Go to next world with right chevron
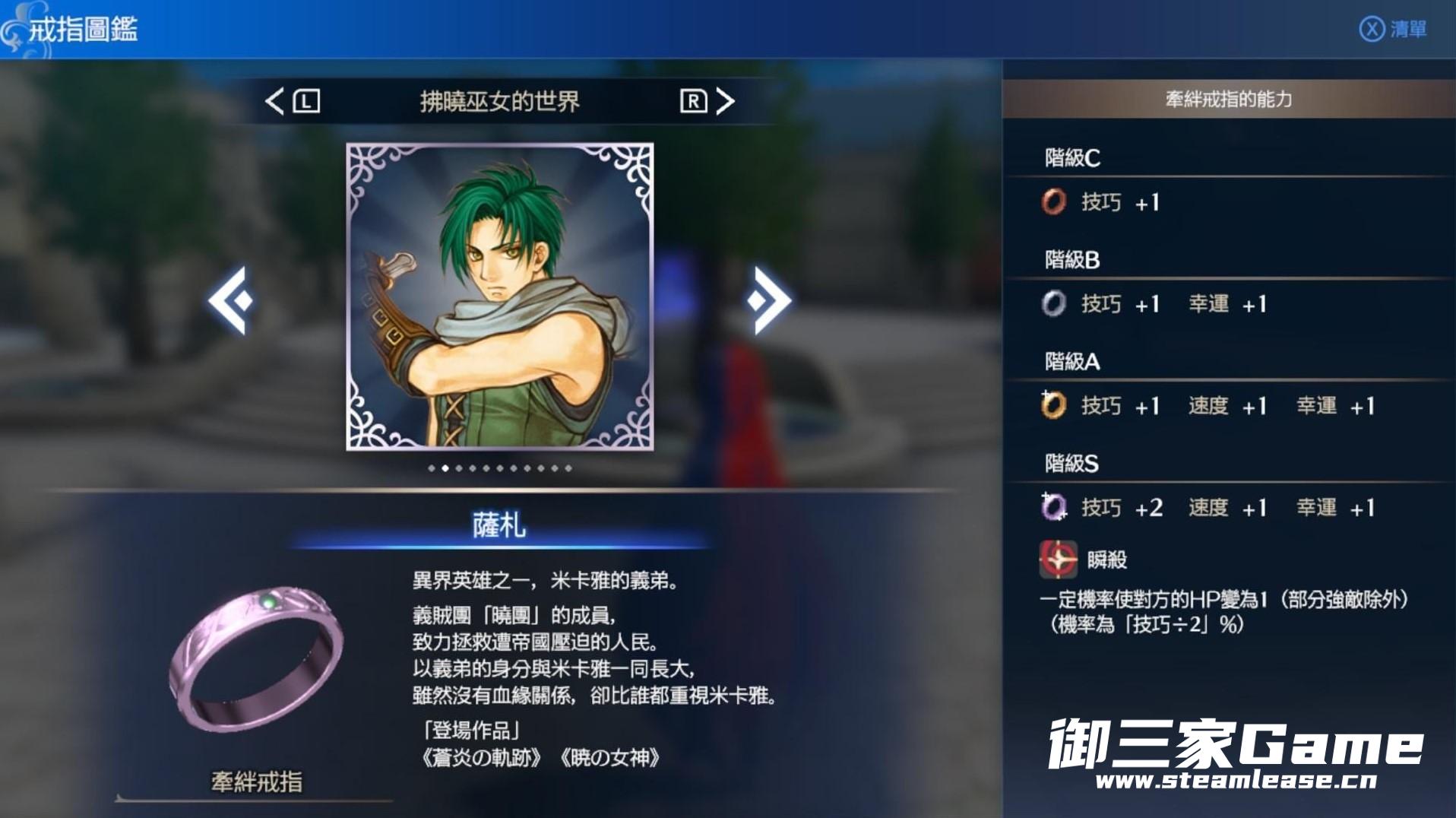 pyautogui.click(x=726, y=101)
